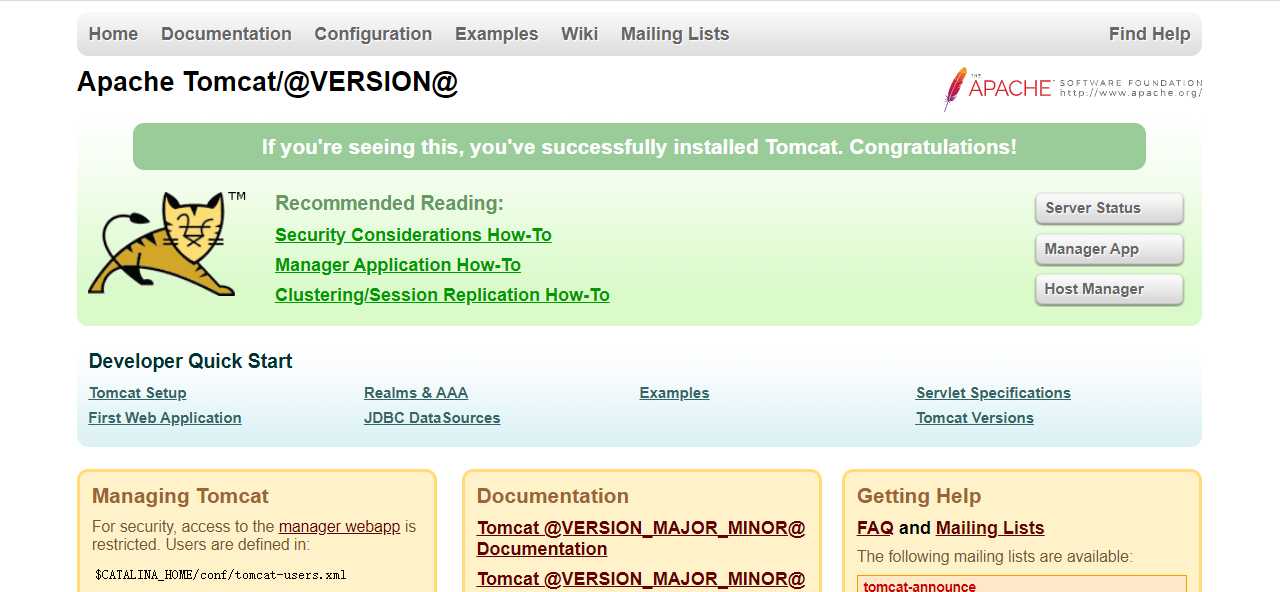Open the Tomcat Versions link
The width and height of the screenshot is (1280, 592).
pos(975,418)
